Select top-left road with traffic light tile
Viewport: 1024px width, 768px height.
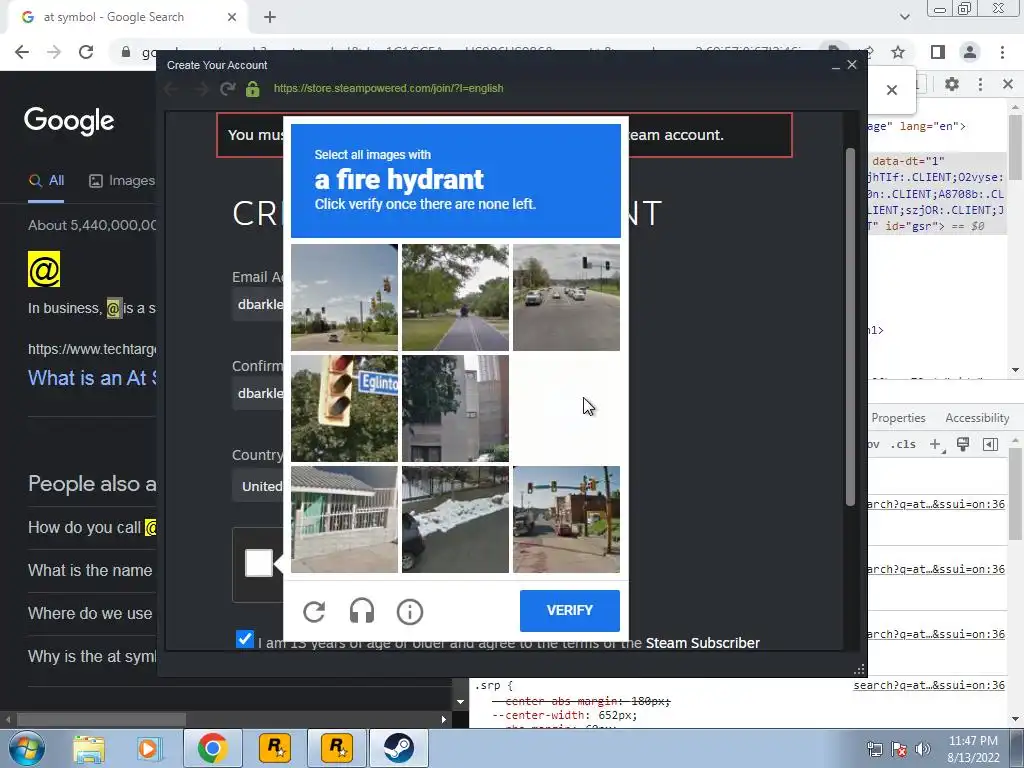click(344, 297)
